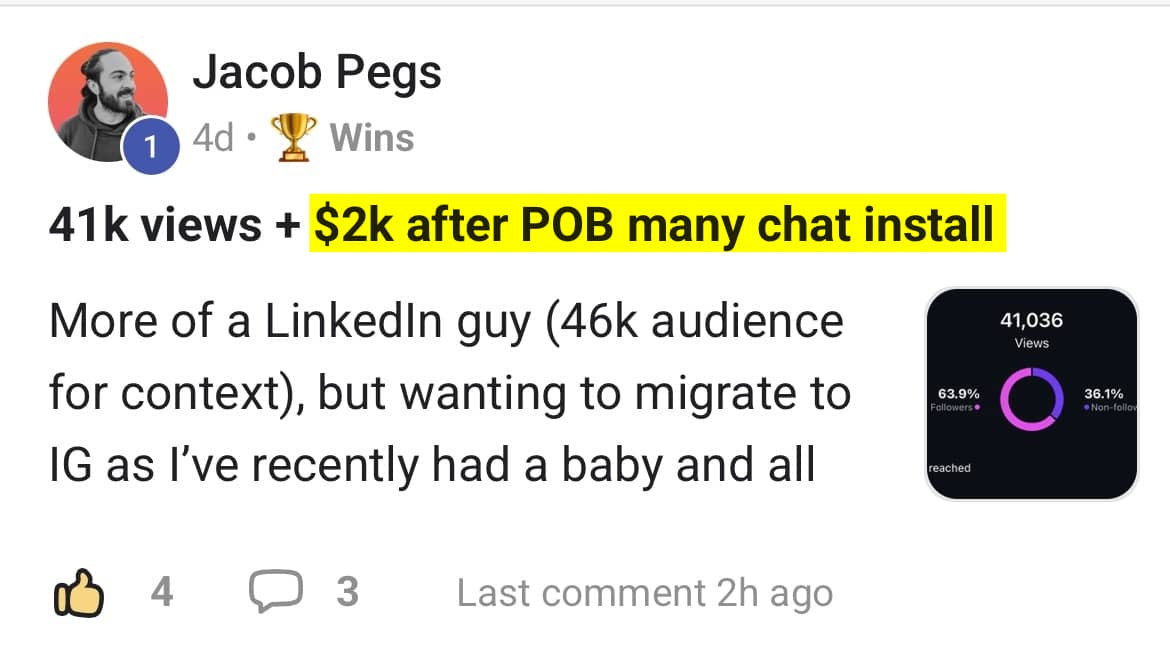This screenshot has height=665, width=1170.
Task: Click the comment count number 3
Action: pos(346,593)
